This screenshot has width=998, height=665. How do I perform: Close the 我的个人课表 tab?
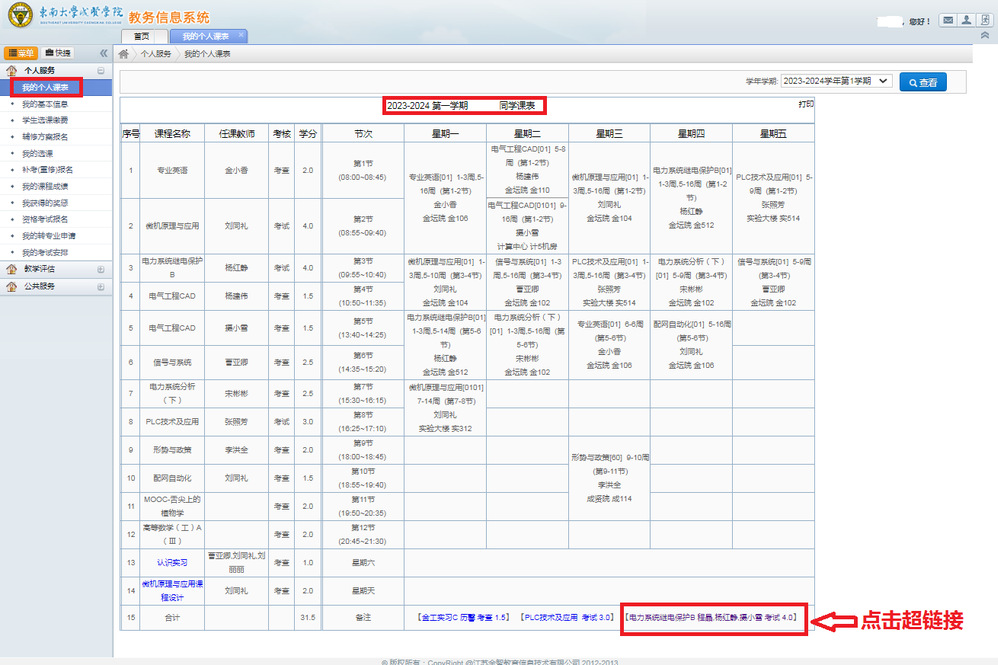243,36
